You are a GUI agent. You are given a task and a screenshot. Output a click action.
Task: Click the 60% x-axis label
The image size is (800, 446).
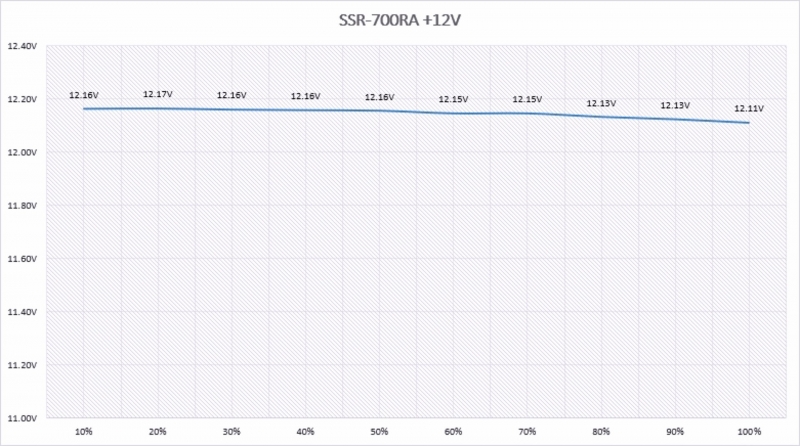pos(453,432)
